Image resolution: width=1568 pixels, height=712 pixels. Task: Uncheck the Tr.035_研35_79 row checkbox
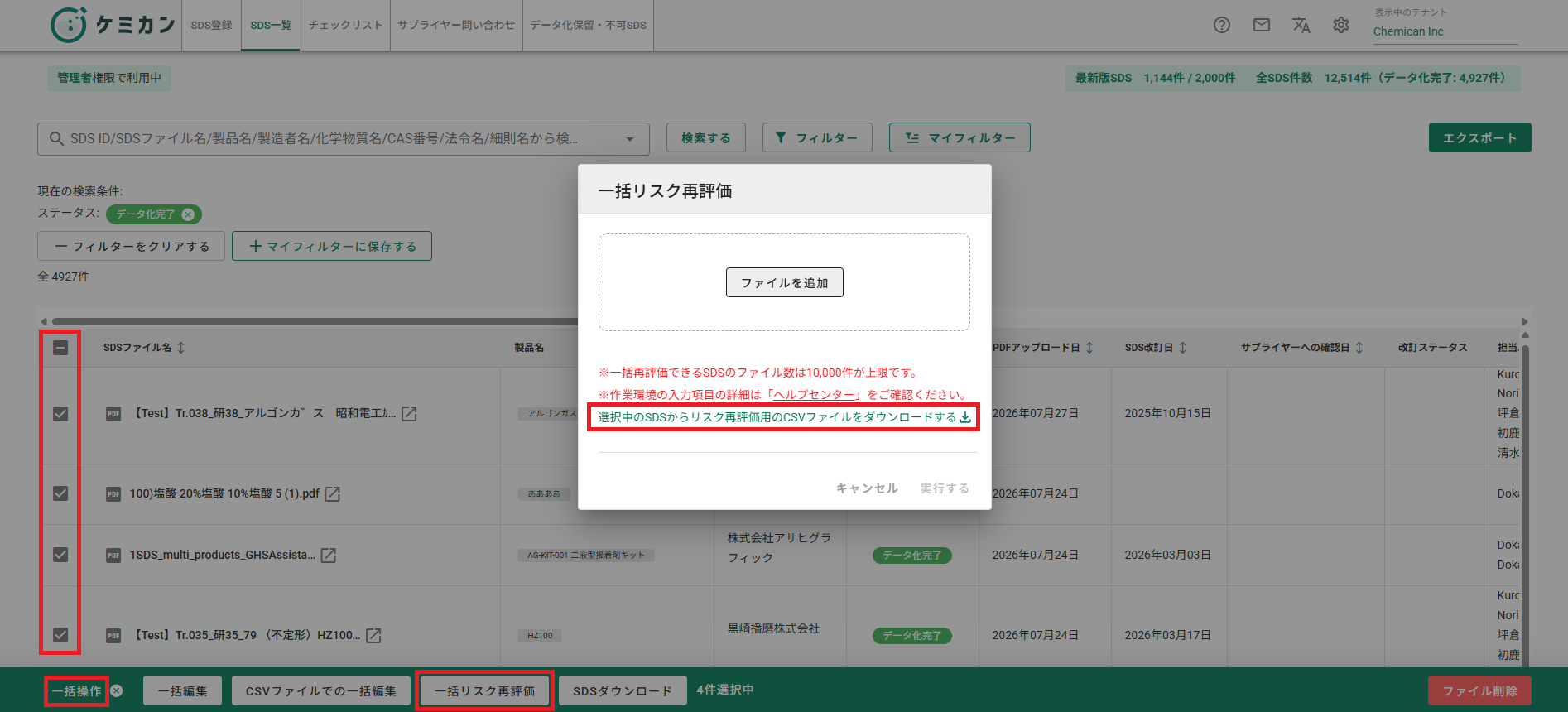60,635
